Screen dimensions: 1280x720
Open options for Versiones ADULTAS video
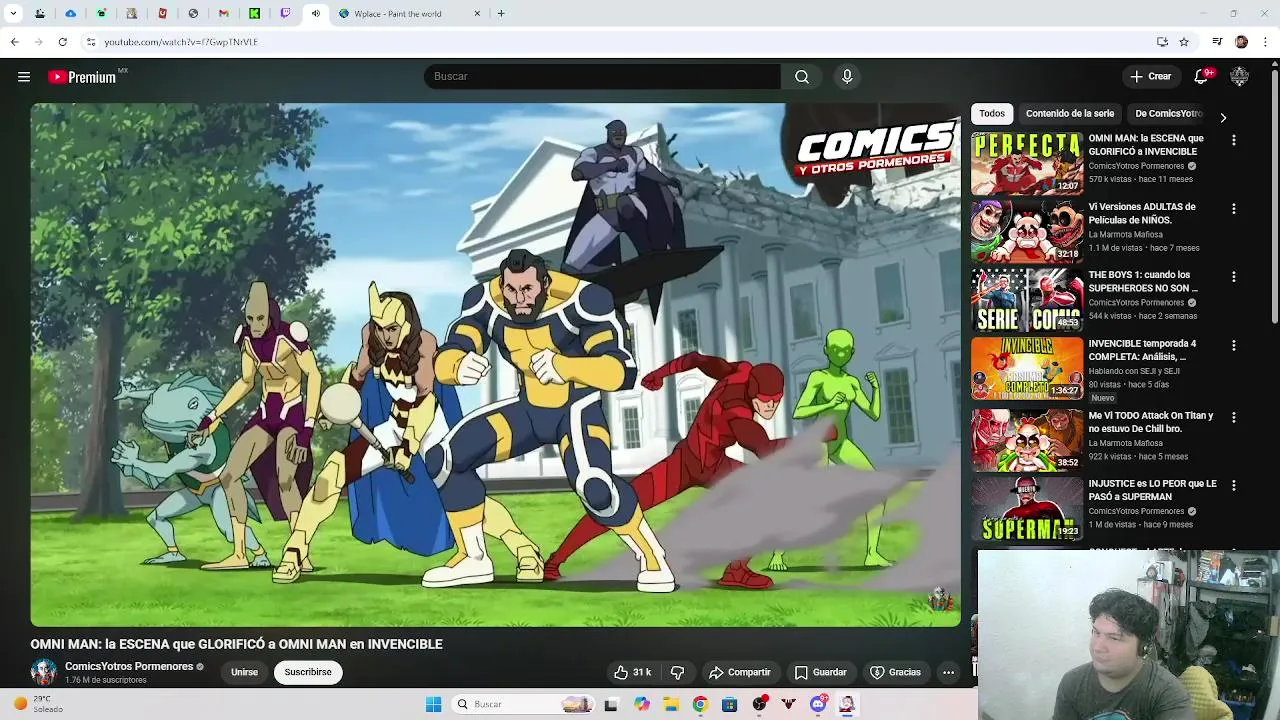tap(1234, 209)
